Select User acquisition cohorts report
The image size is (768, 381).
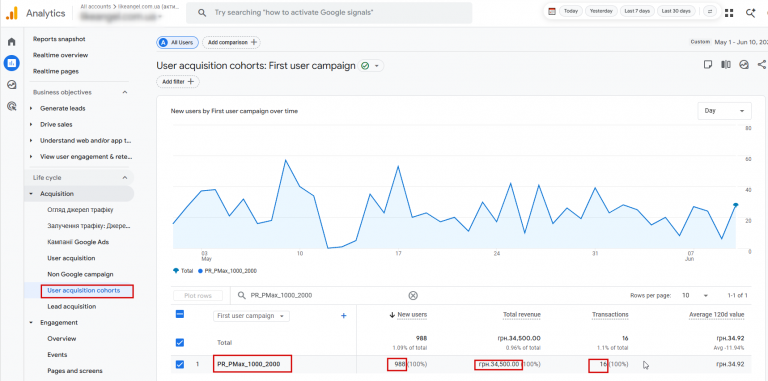click(x=84, y=290)
